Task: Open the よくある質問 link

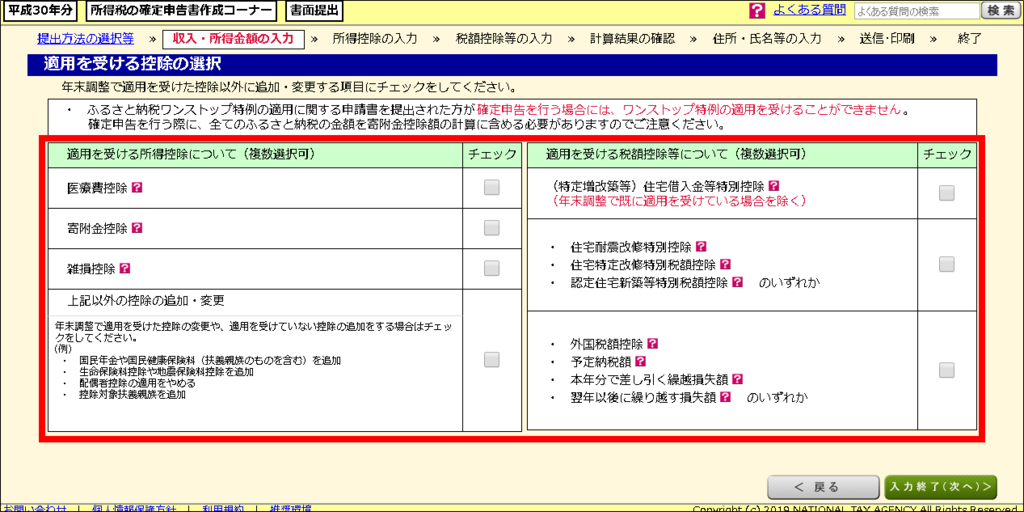Action: pos(809,10)
